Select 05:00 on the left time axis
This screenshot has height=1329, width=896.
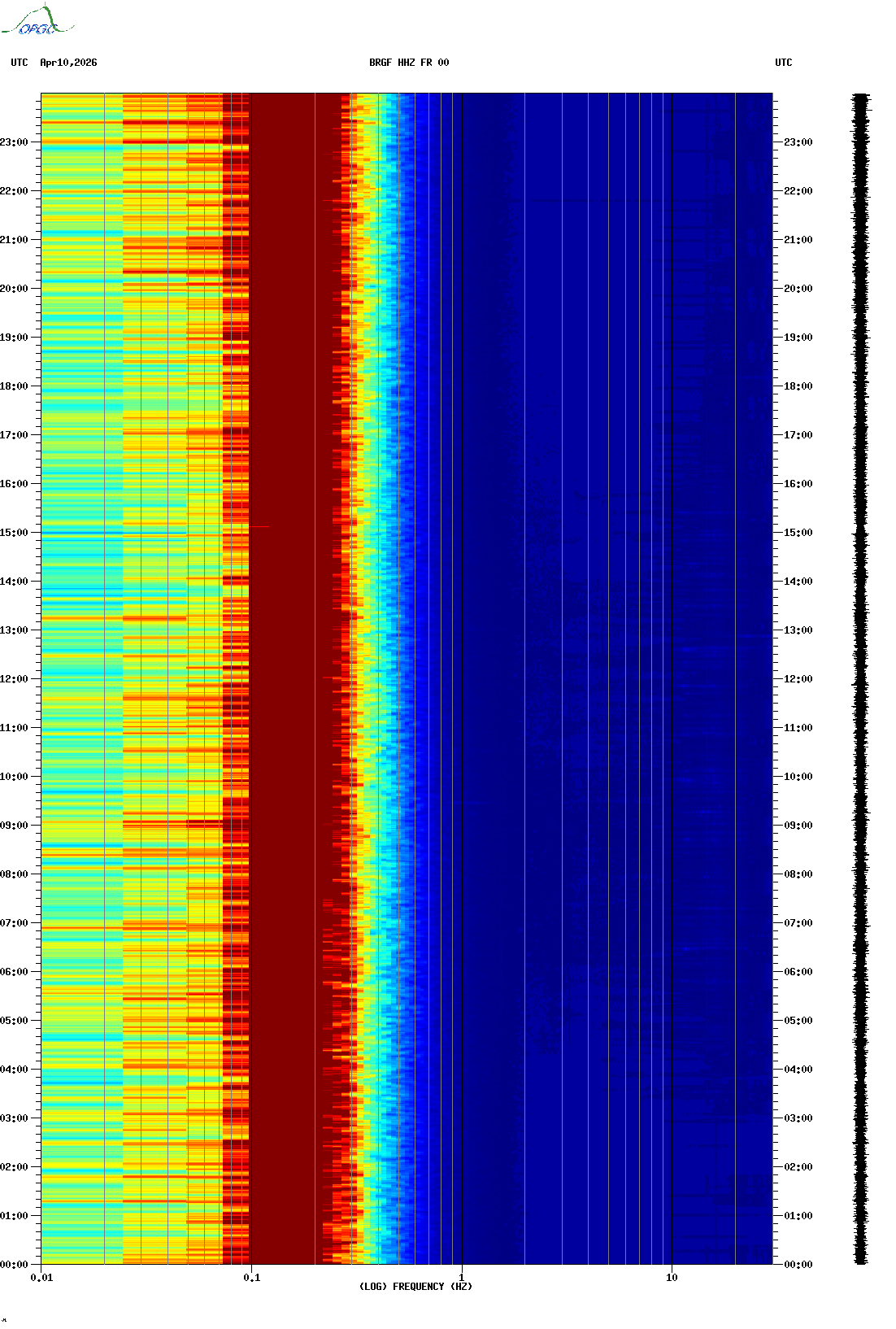(x=14, y=1021)
